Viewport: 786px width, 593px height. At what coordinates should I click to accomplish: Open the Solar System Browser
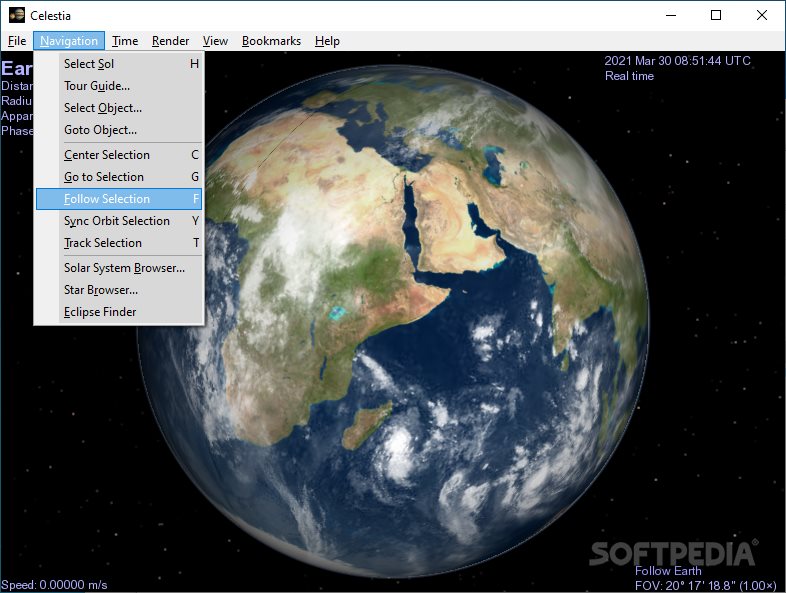coord(119,268)
